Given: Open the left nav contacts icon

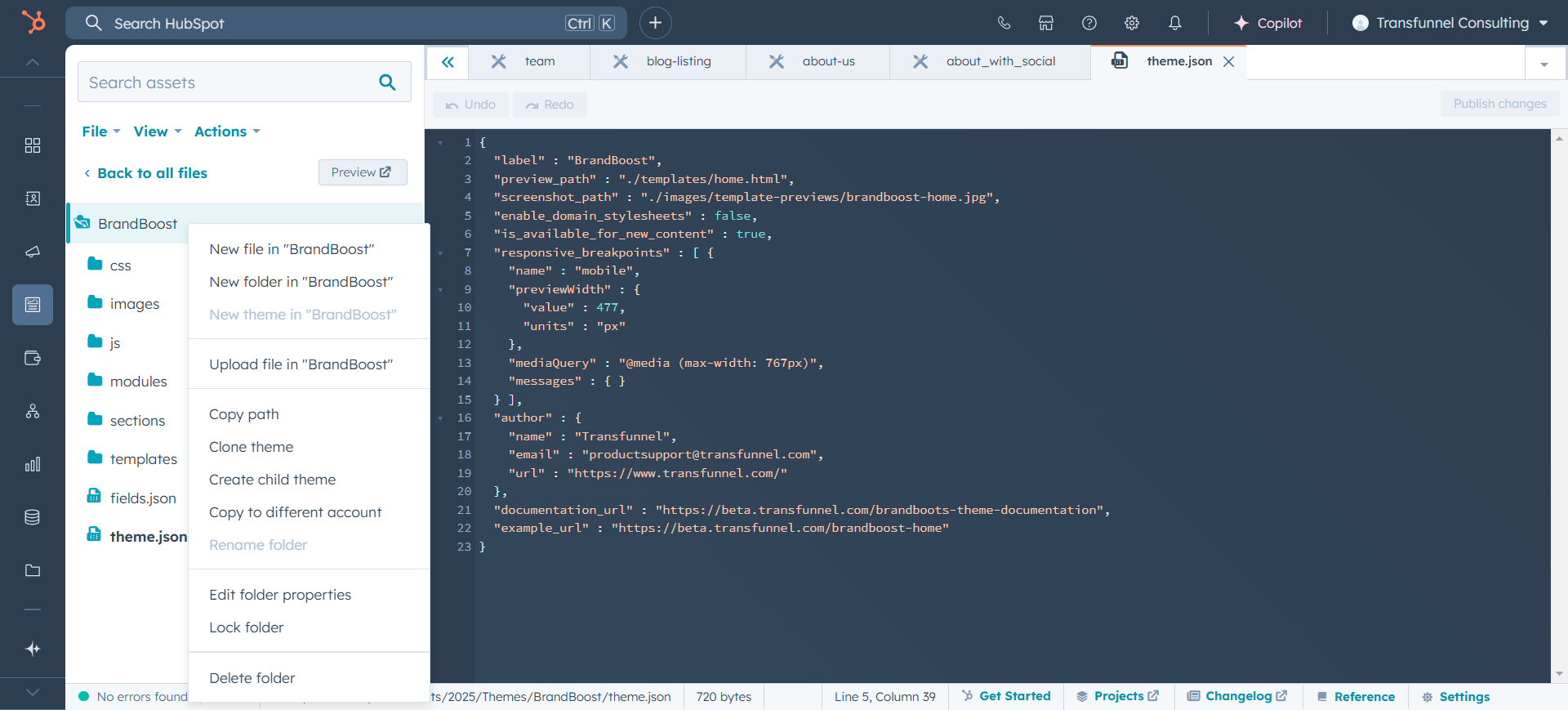Looking at the screenshot, I should (x=33, y=199).
